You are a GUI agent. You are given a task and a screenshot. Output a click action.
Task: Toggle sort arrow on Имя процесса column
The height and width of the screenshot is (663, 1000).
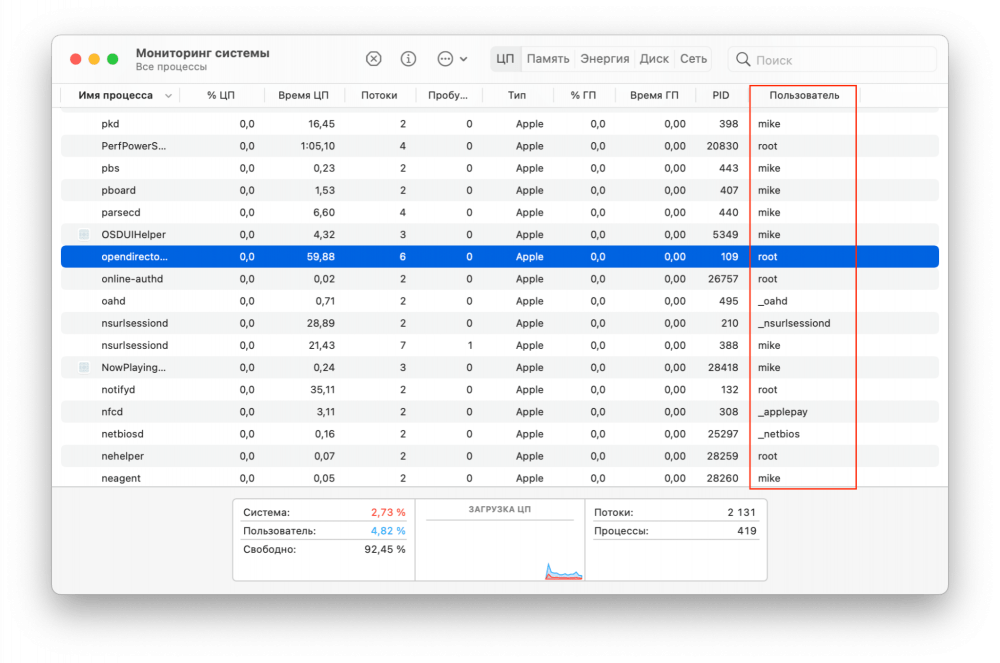pos(168,96)
